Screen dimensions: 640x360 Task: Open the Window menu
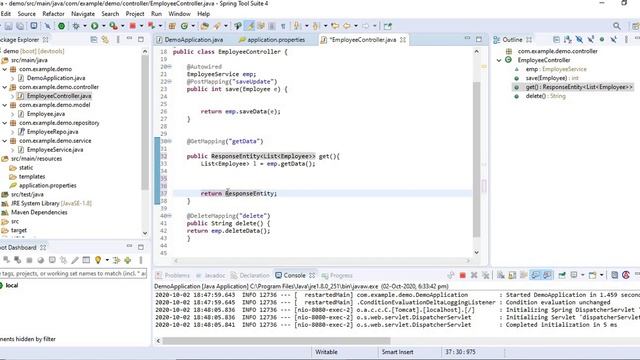click(x=180, y=14)
